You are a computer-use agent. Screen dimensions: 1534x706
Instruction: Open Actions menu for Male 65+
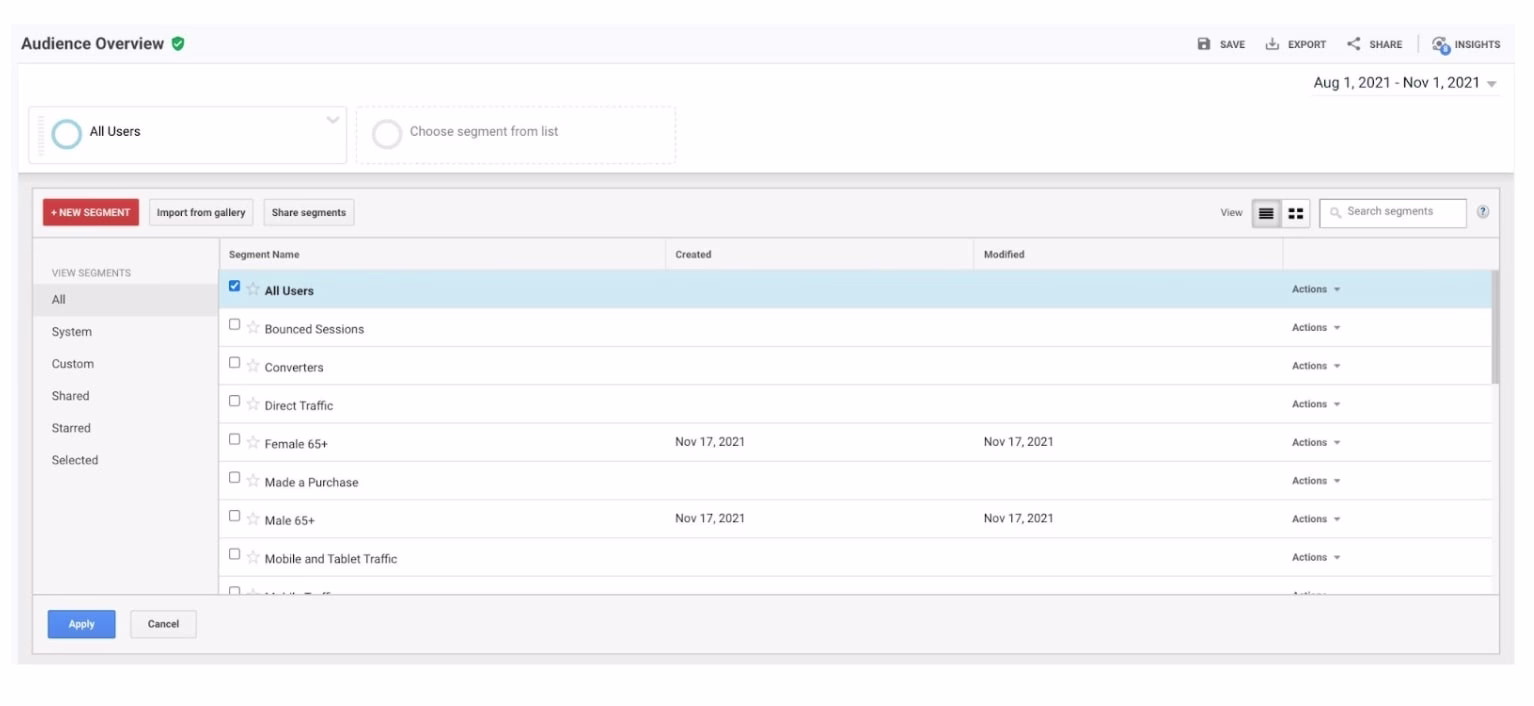click(x=1313, y=518)
